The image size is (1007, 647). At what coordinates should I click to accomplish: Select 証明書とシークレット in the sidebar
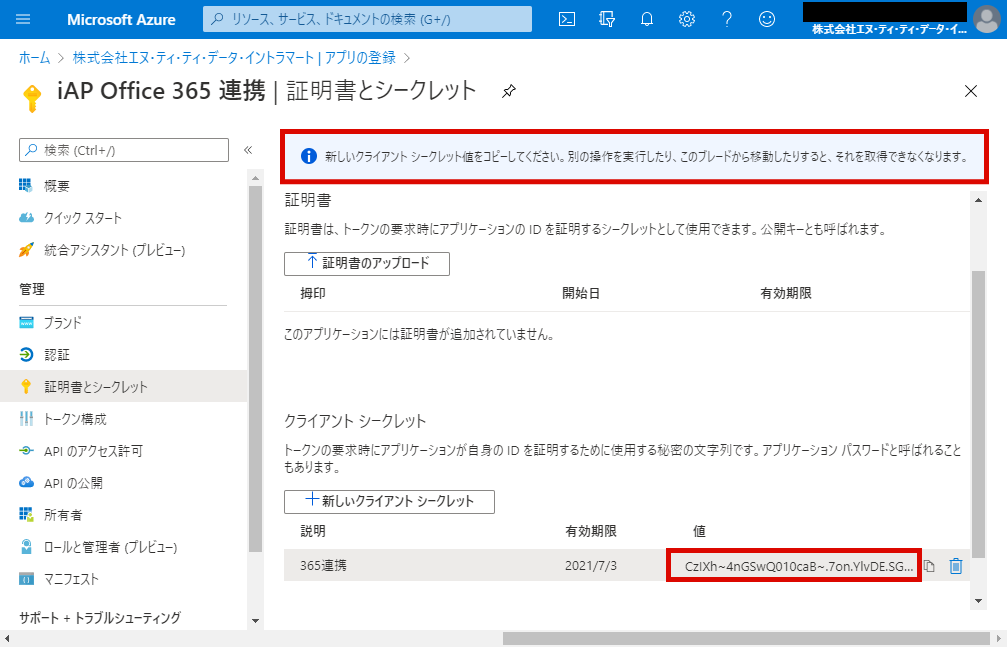(123, 386)
